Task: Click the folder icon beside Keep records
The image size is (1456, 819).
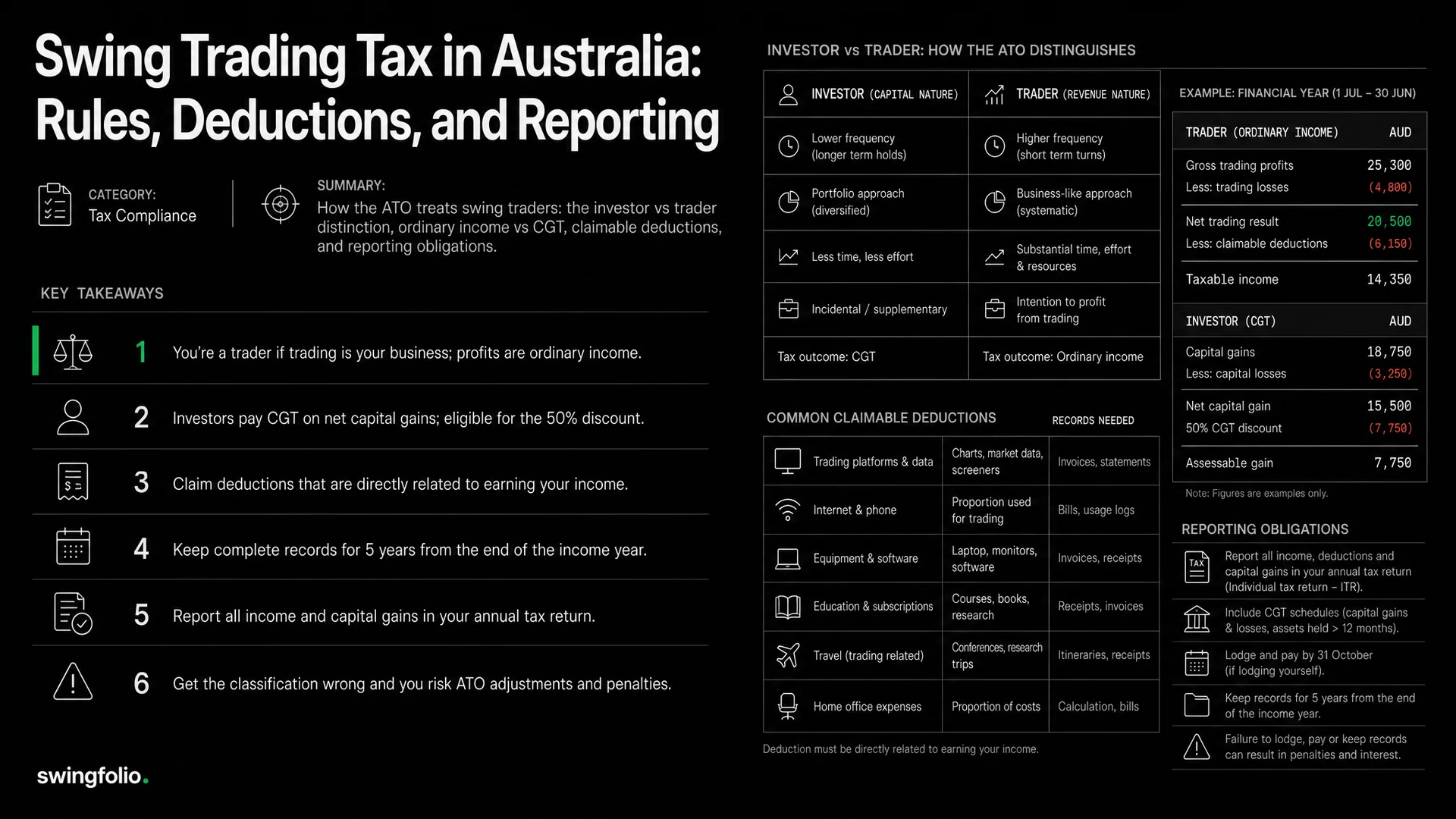Action: [1197, 705]
